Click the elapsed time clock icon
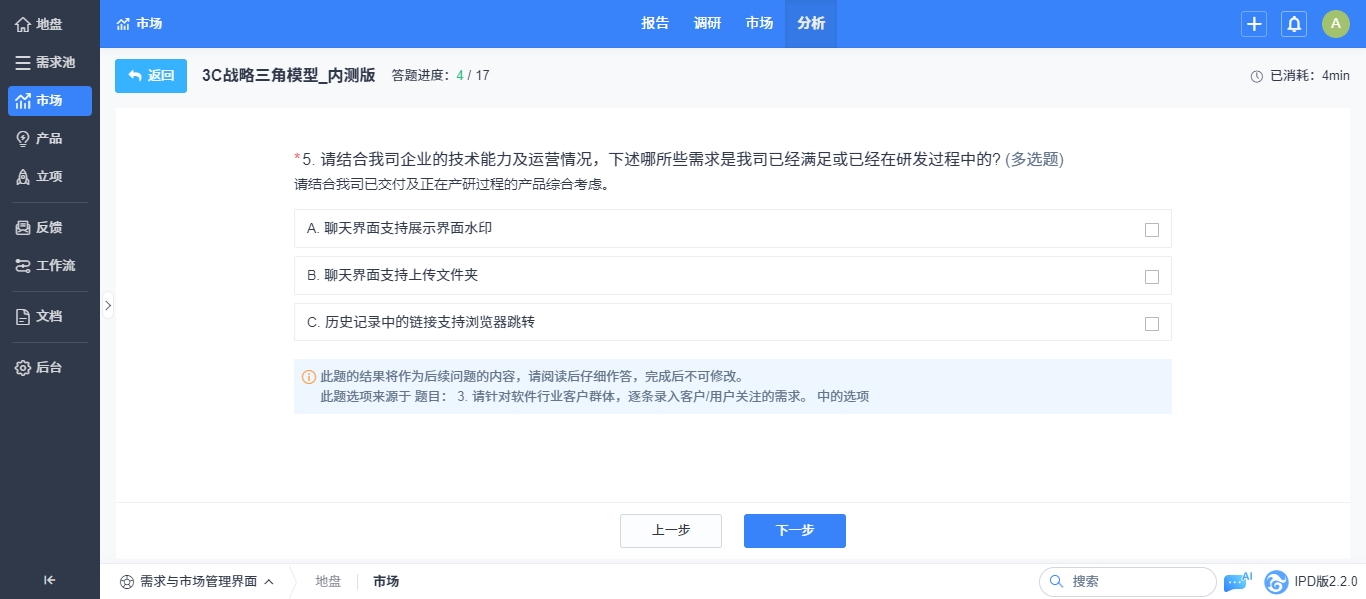 click(x=1257, y=76)
